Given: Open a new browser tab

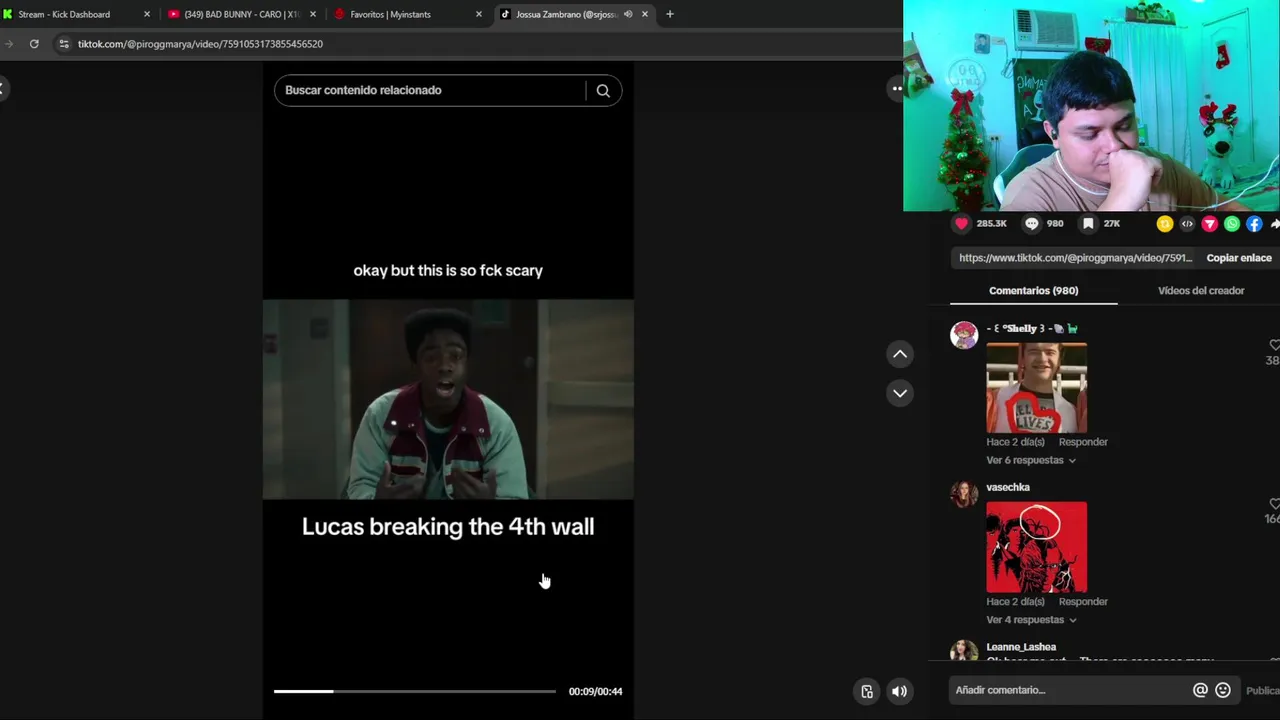Looking at the screenshot, I should [x=670, y=14].
